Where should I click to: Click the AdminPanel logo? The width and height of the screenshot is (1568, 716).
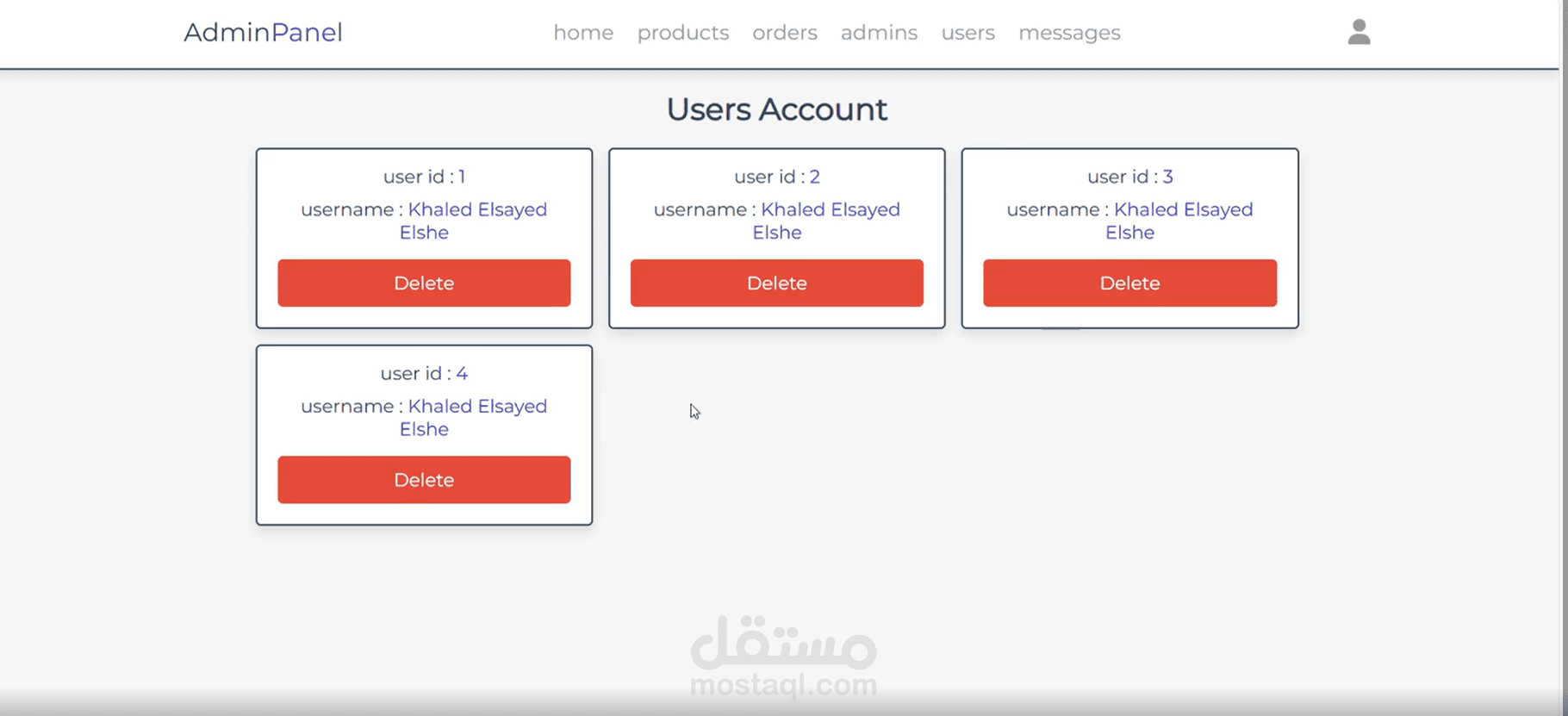click(x=263, y=32)
